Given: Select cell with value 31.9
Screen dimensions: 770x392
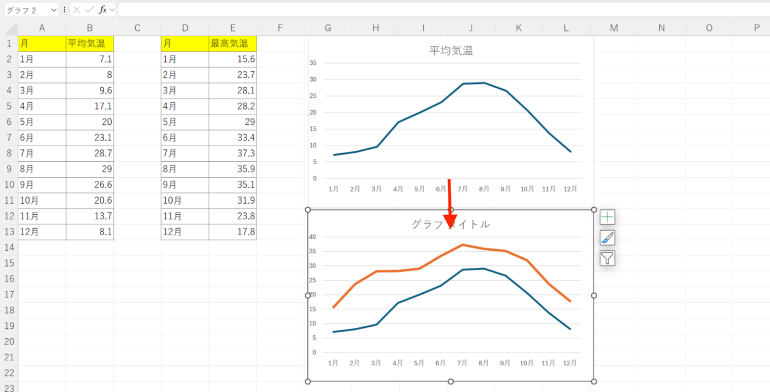Looking at the screenshot, I should [x=232, y=201].
